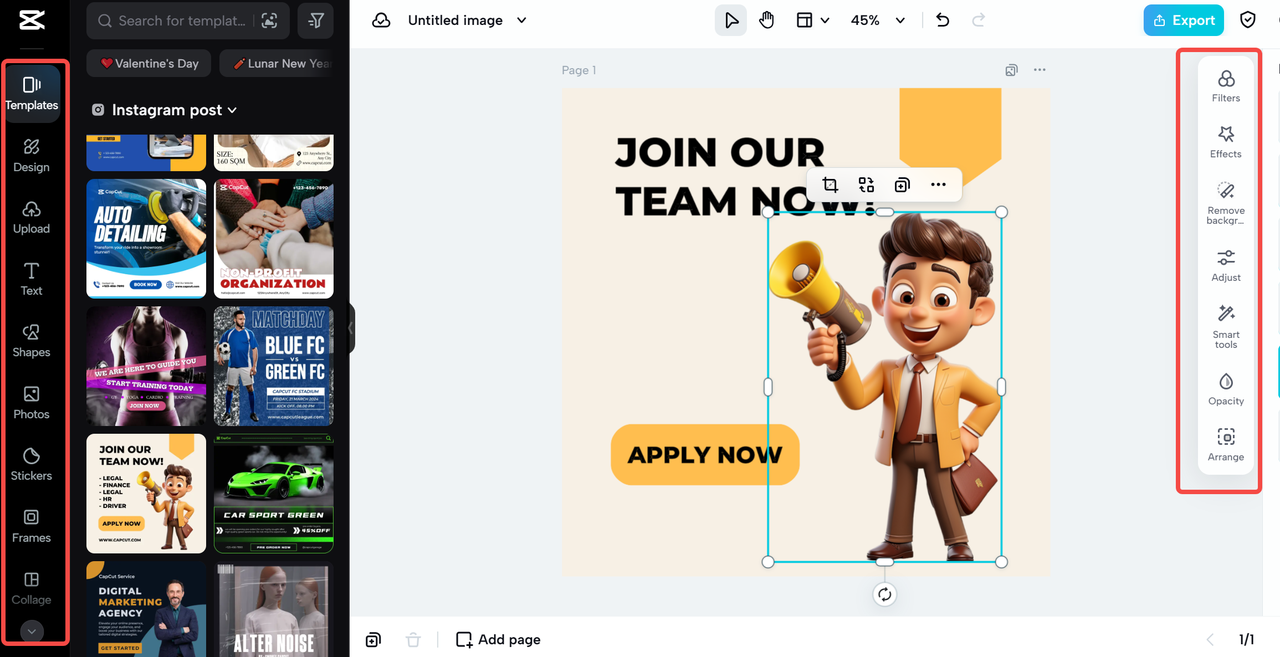Screen dimensions: 1280x657
Task: Choose the Non-Profit Organization template
Action: (274, 238)
